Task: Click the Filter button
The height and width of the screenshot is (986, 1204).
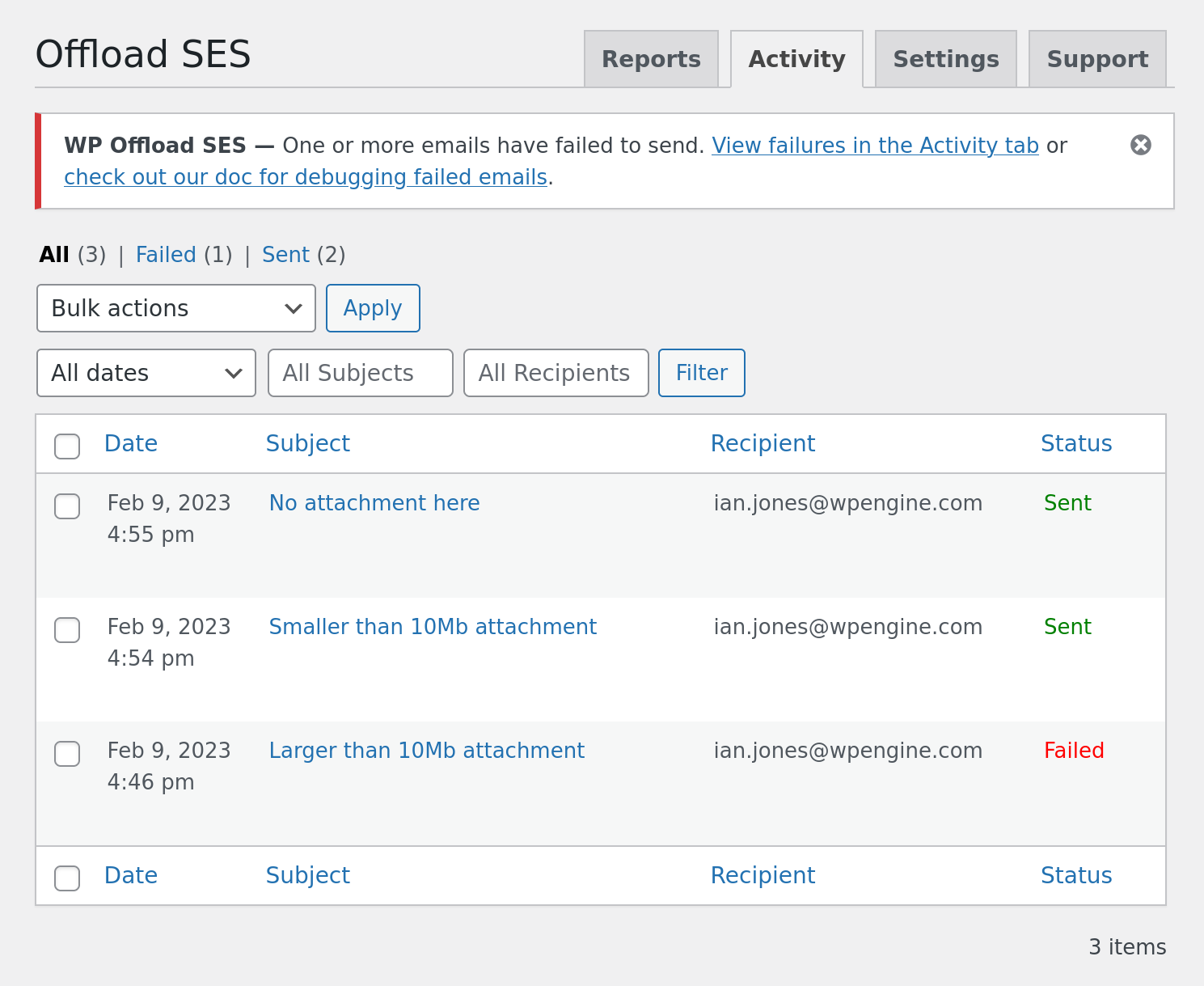Action: tap(702, 373)
